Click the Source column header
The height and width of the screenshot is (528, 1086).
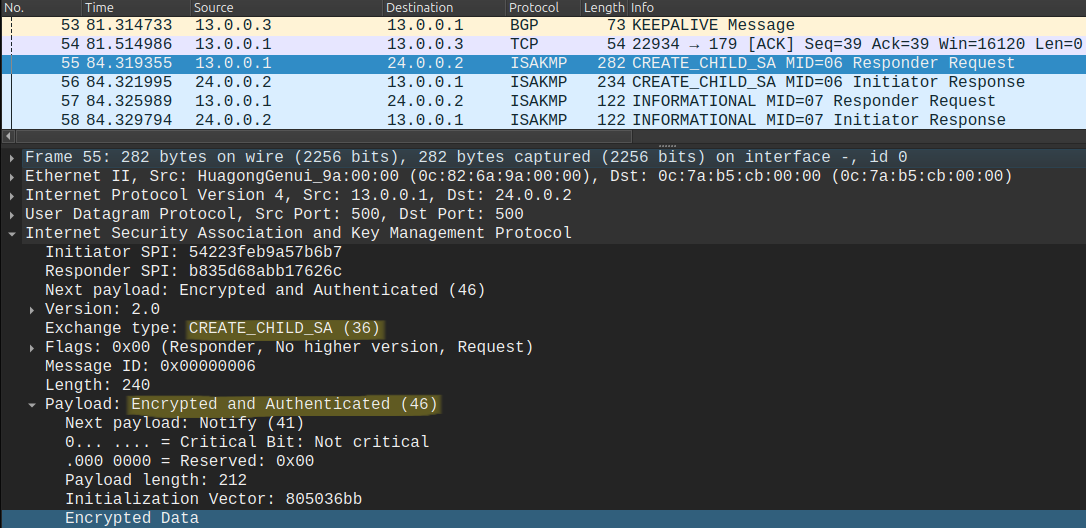(286, 8)
